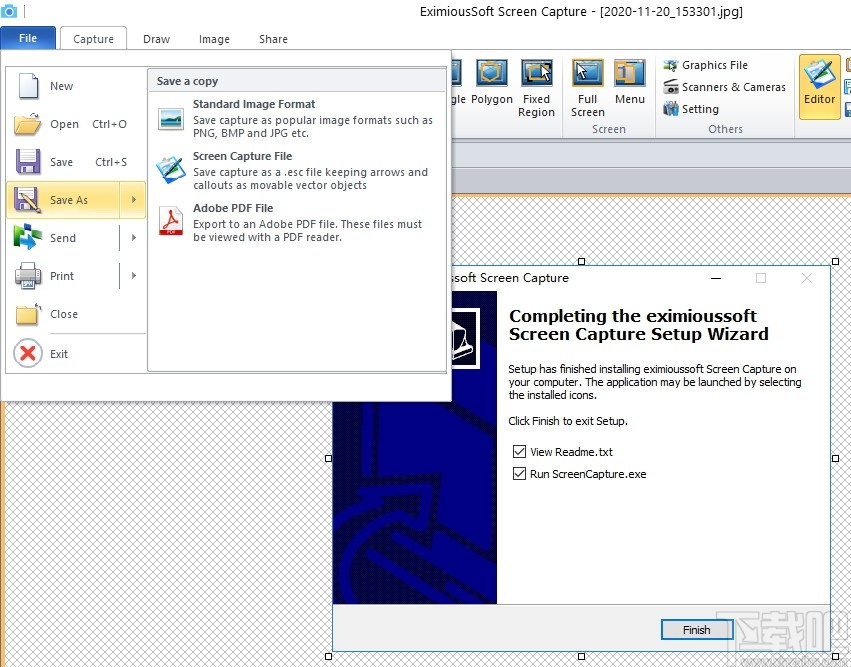851x667 pixels.
Task: Enable View Readme.txt checkbox
Action: pyautogui.click(x=519, y=451)
